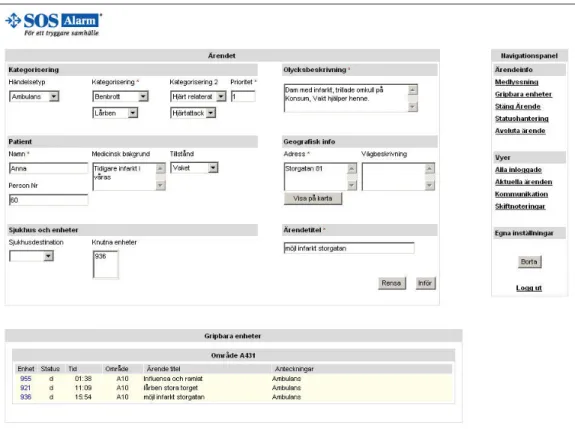Click time value 15:54 in table
The width and height of the screenshot is (575, 429).
83,397
